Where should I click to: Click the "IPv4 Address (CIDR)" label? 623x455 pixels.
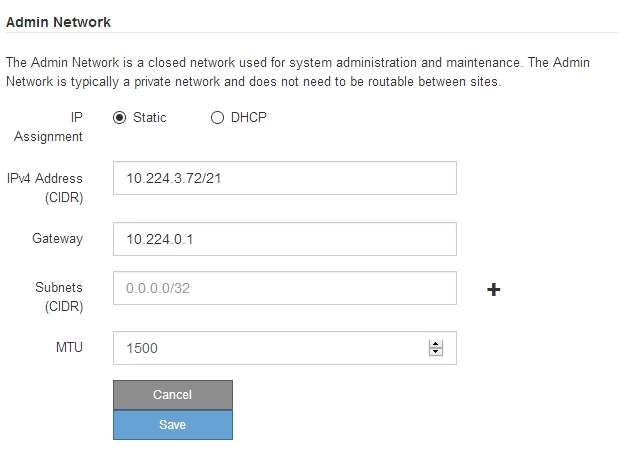pyautogui.click(x=45, y=188)
